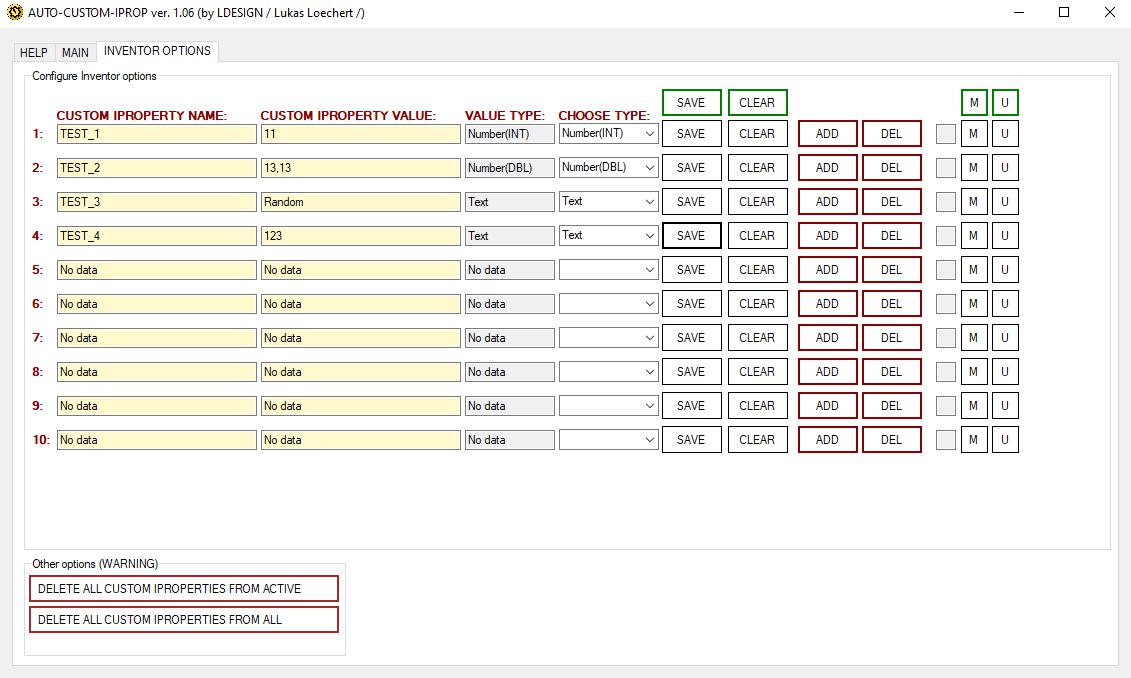This screenshot has height=678, width=1131.
Task: Toggle the small checkbox in row 2
Action: tap(946, 168)
